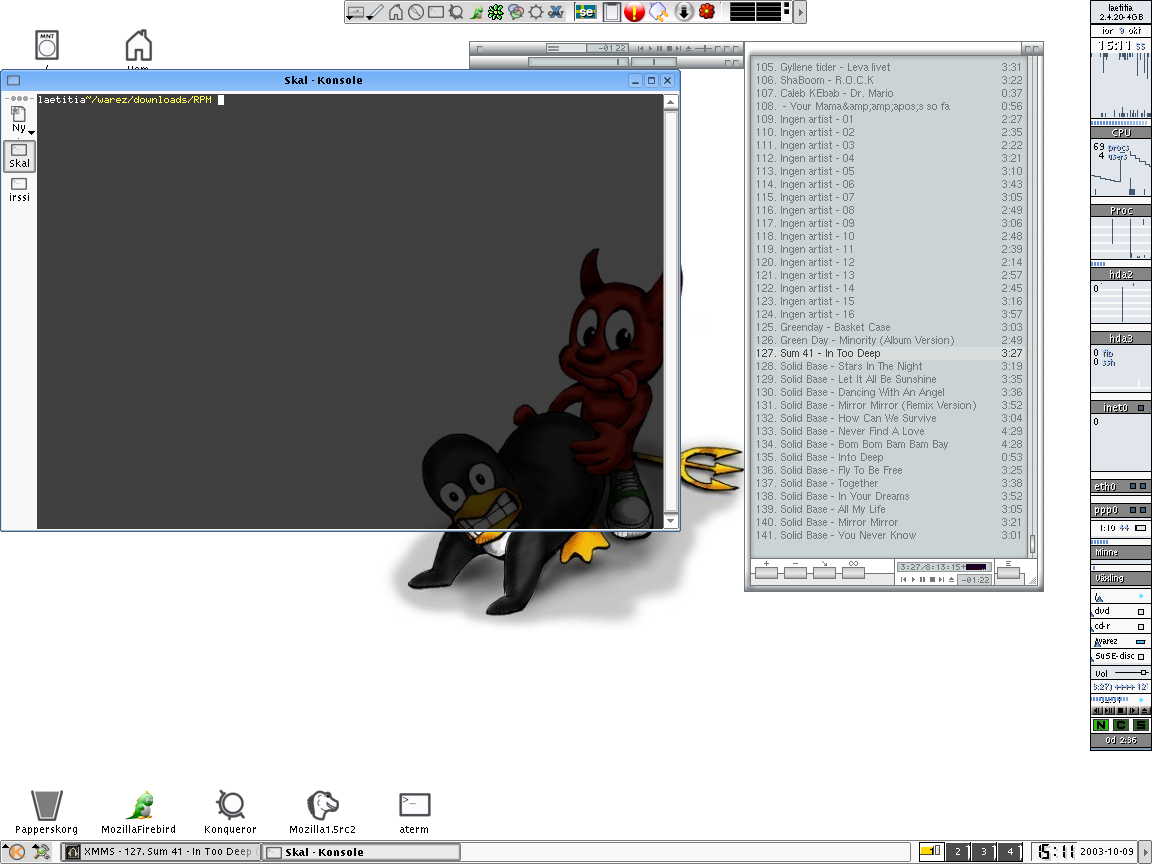Click the red flower icon in the top panel
The height and width of the screenshot is (864, 1152).
707,12
